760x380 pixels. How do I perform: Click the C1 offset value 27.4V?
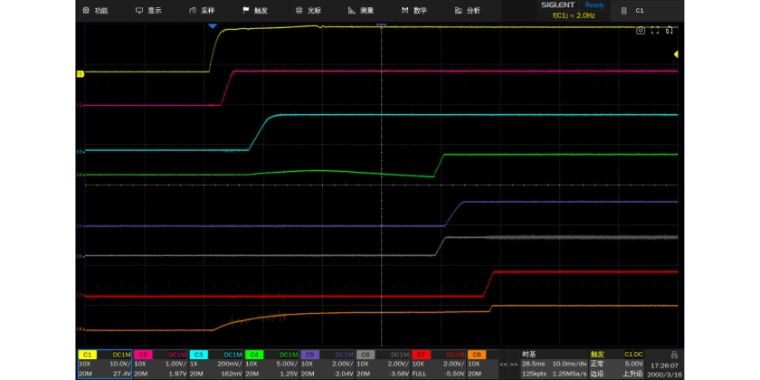[123, 374]
